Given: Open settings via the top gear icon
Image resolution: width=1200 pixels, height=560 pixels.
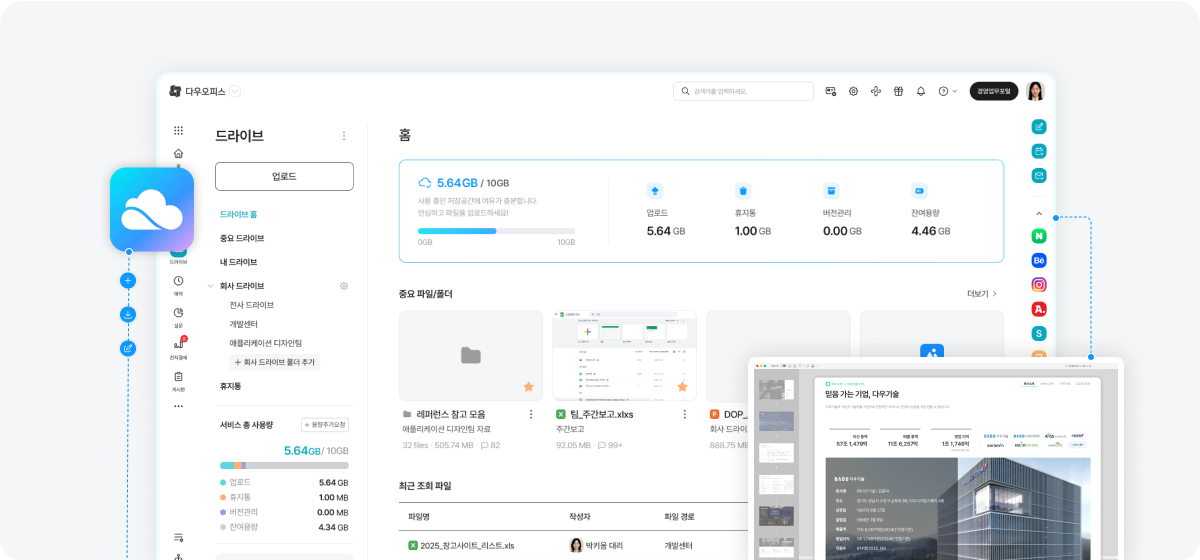Looking at the screenshot, I should pyautogui.click(x=854, y=91).
